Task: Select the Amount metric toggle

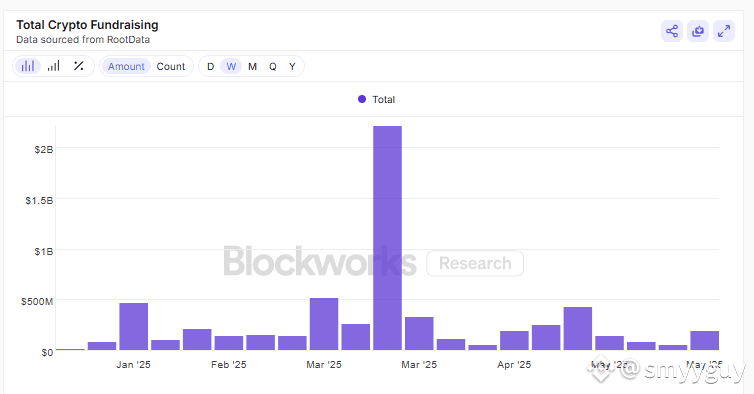Action: point(126,66)
